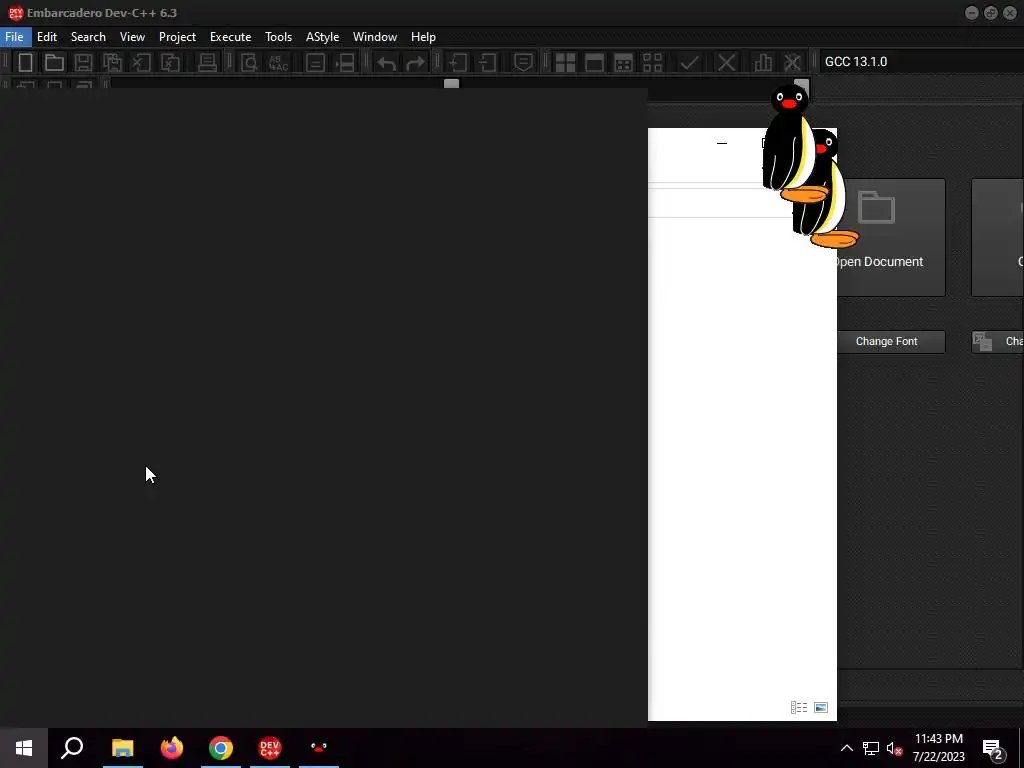This screenshot has width=1024, height=768.
Task: Click the Stop Execution X toolbar icon
Action: (726, 63)
